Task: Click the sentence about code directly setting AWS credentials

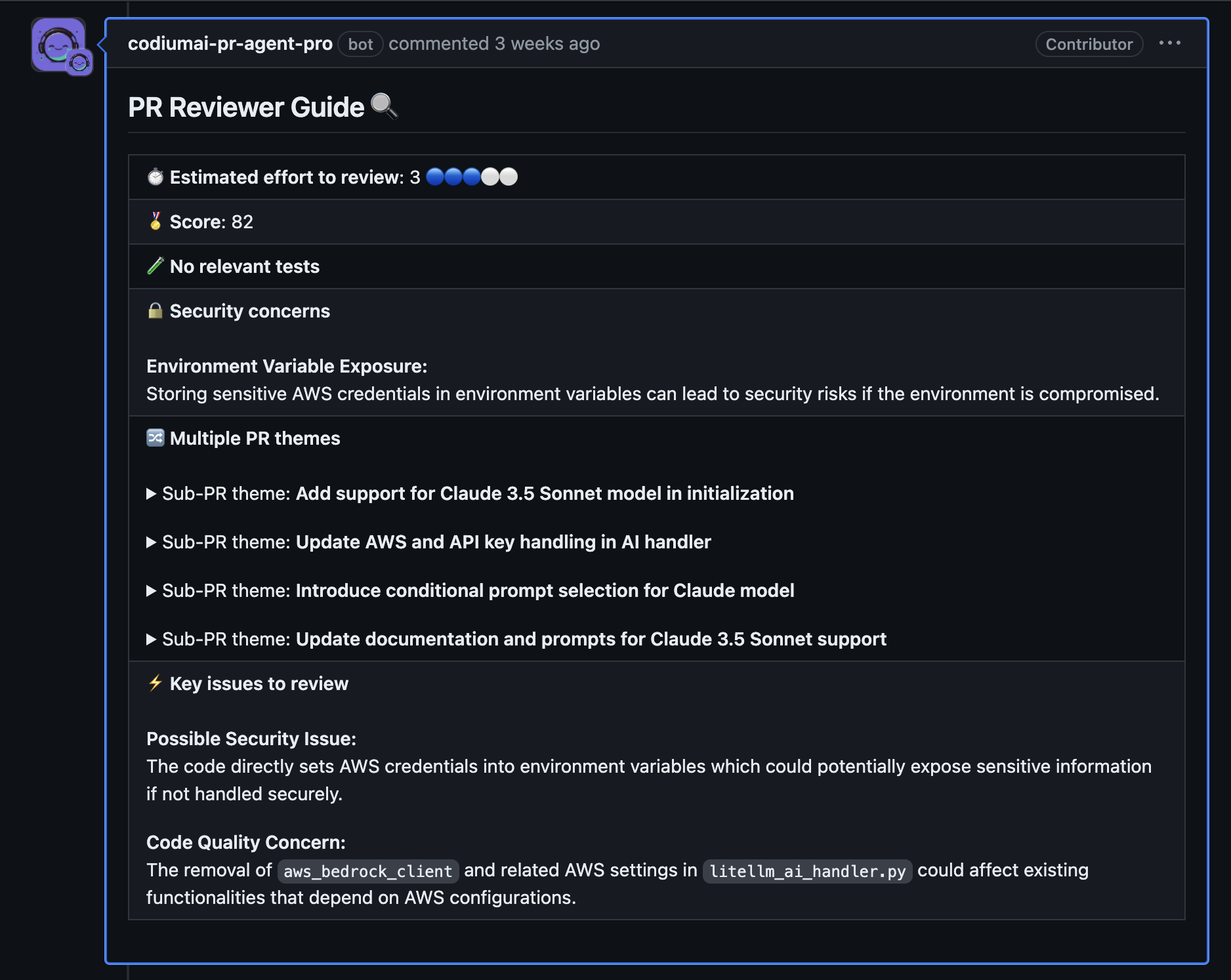Action: pyautogui.click(x=649, y=780)
